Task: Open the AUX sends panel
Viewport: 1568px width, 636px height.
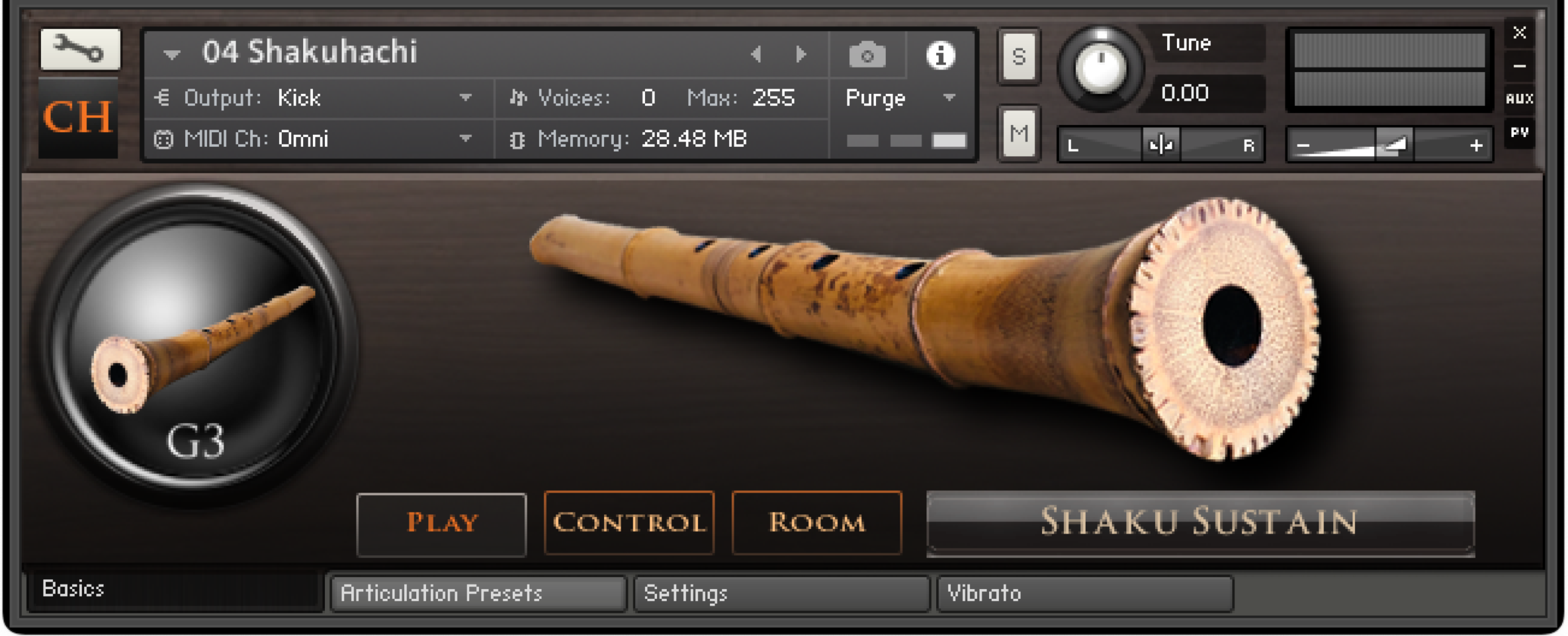Action: tap(1519, 99)
